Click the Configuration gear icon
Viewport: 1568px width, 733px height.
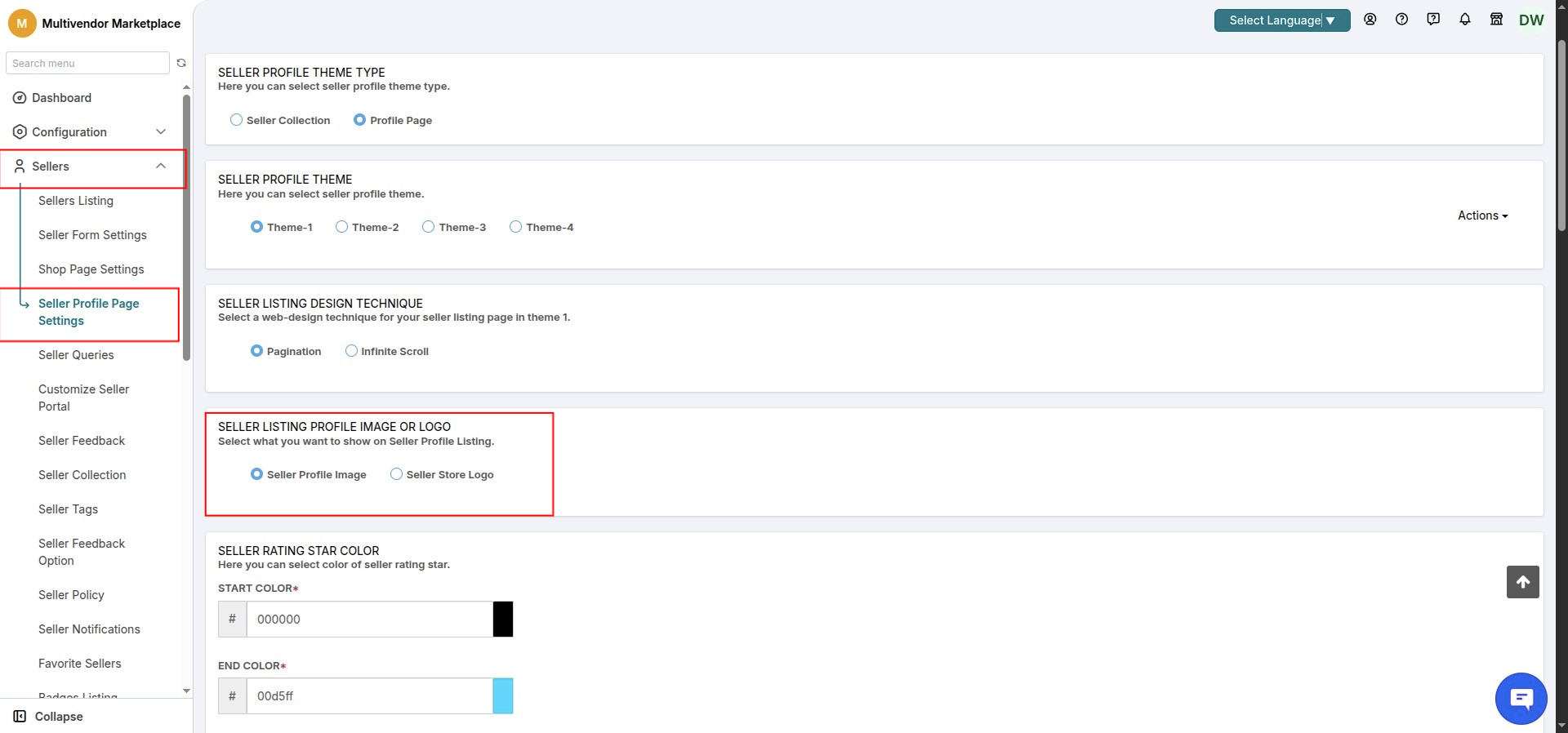[20, 132]
